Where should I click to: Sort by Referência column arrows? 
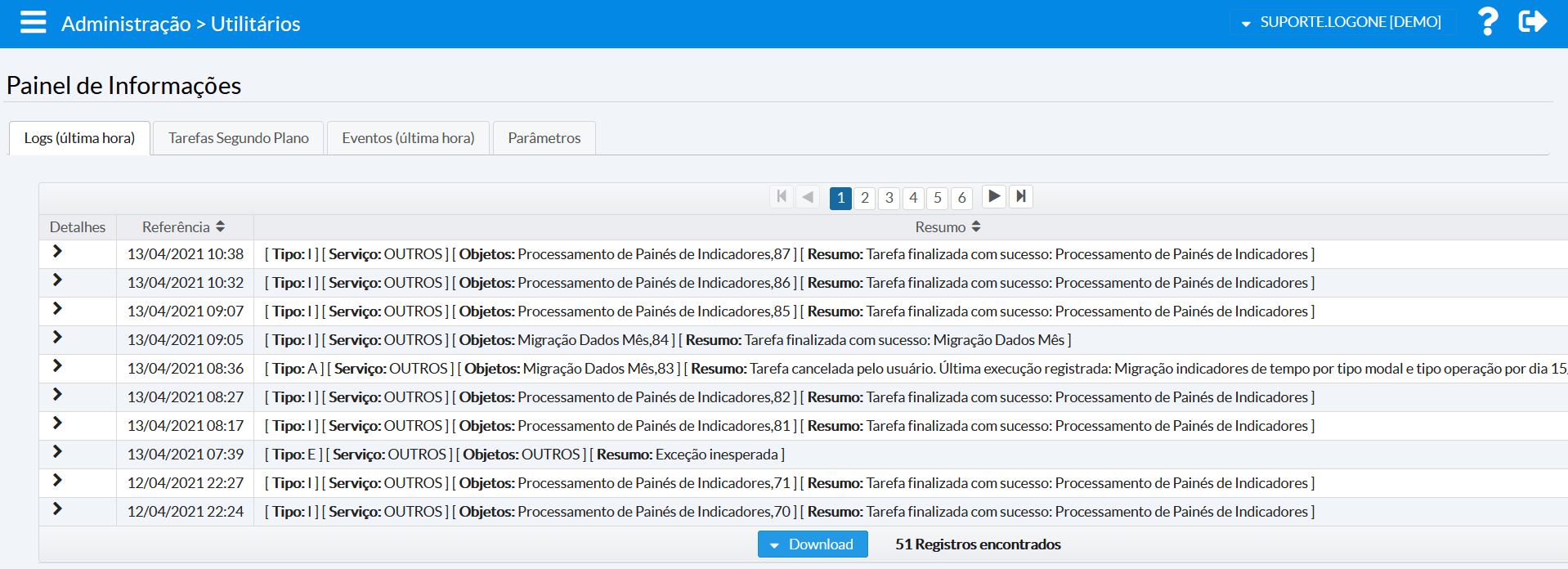tap(220, 226)
